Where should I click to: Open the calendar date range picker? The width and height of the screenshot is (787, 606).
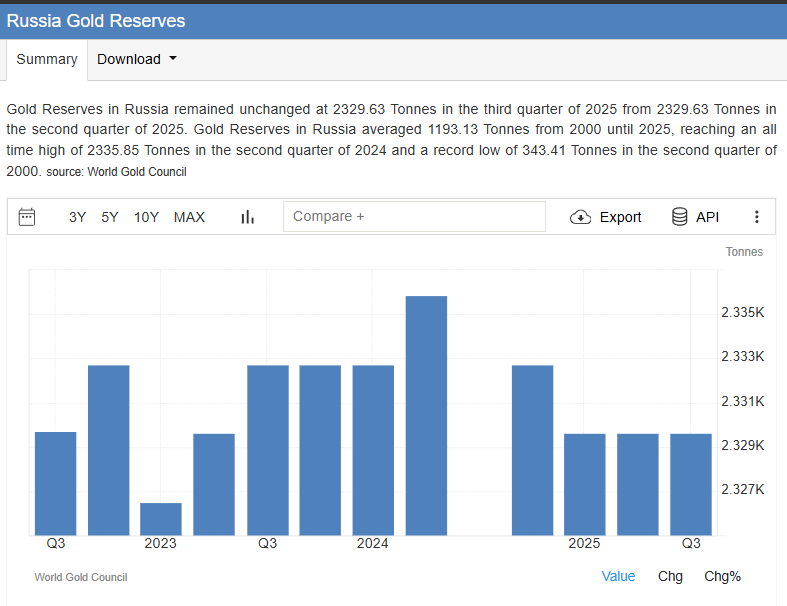[x=27, y=217]
